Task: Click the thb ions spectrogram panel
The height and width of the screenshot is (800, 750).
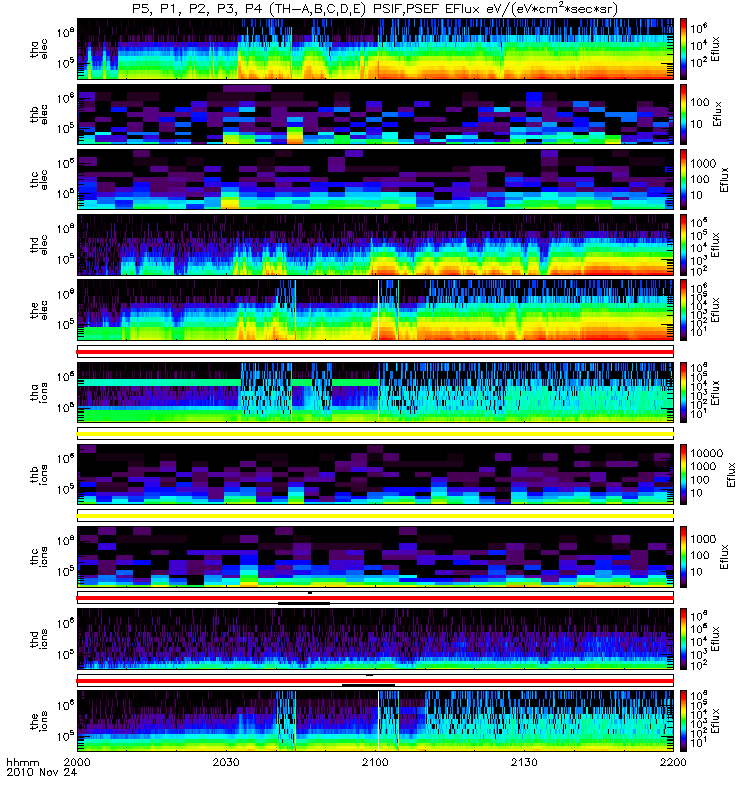Action: tap(375, 474)
